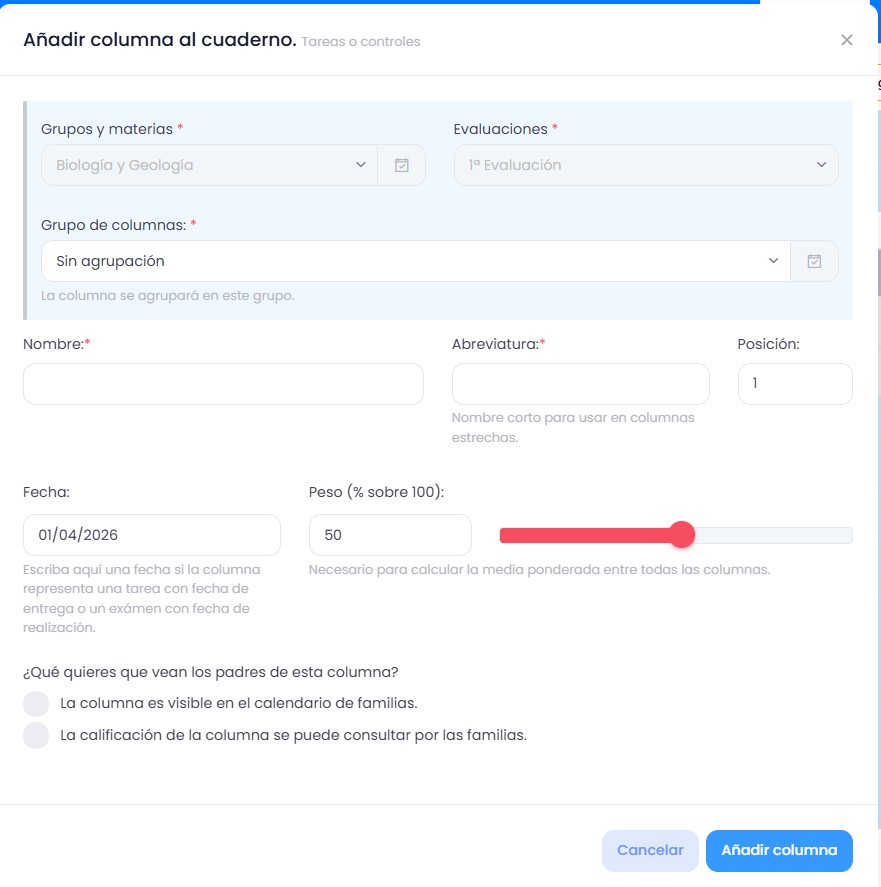Click the red weight slider handle
The height and width of the screenshot is (887, 881).
(x=681, y=535)
